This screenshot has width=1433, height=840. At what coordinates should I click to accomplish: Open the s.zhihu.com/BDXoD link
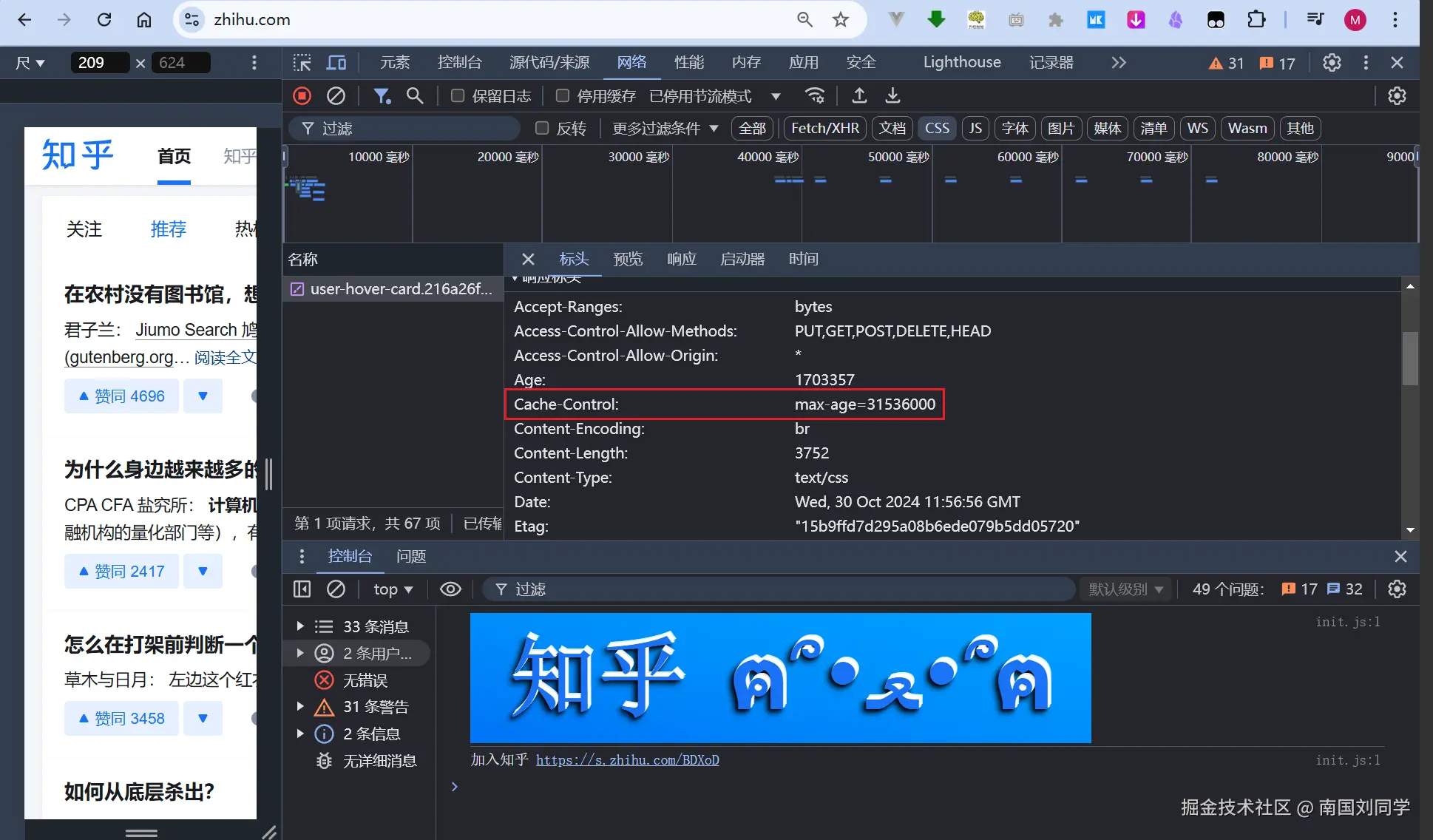click(x=627, y=760)
